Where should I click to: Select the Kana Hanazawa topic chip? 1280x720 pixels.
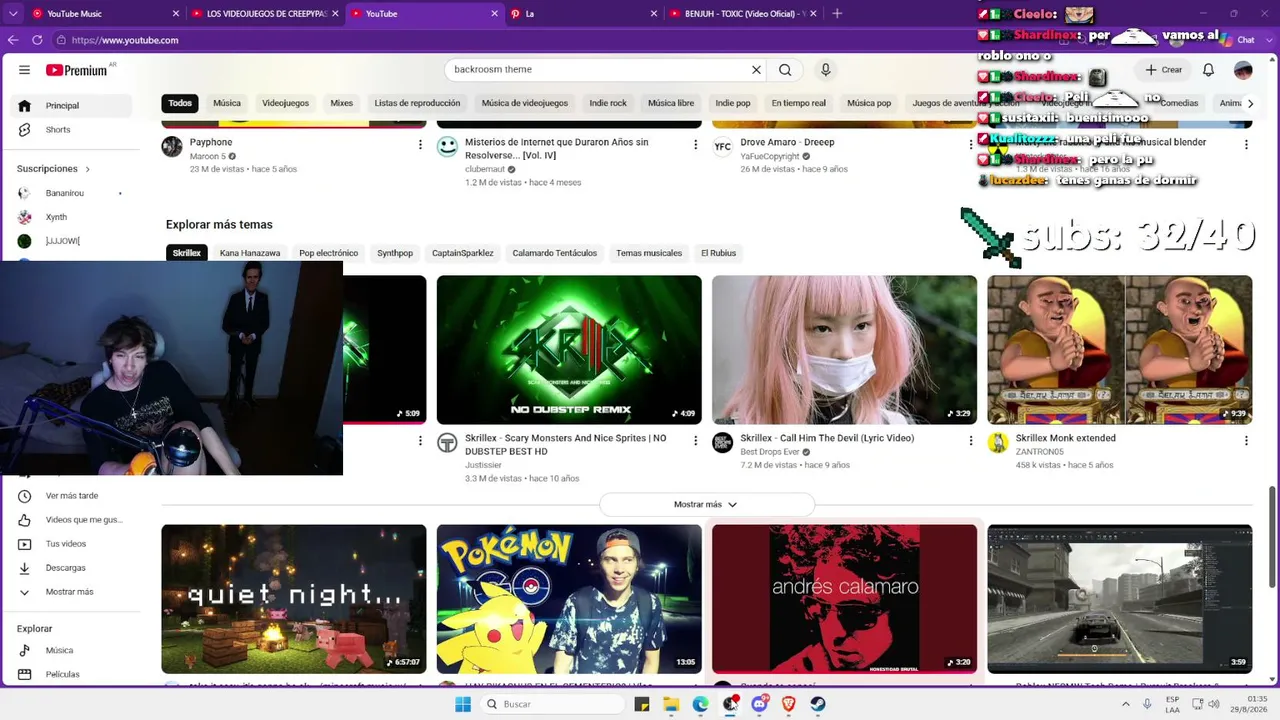click(250, 253)
